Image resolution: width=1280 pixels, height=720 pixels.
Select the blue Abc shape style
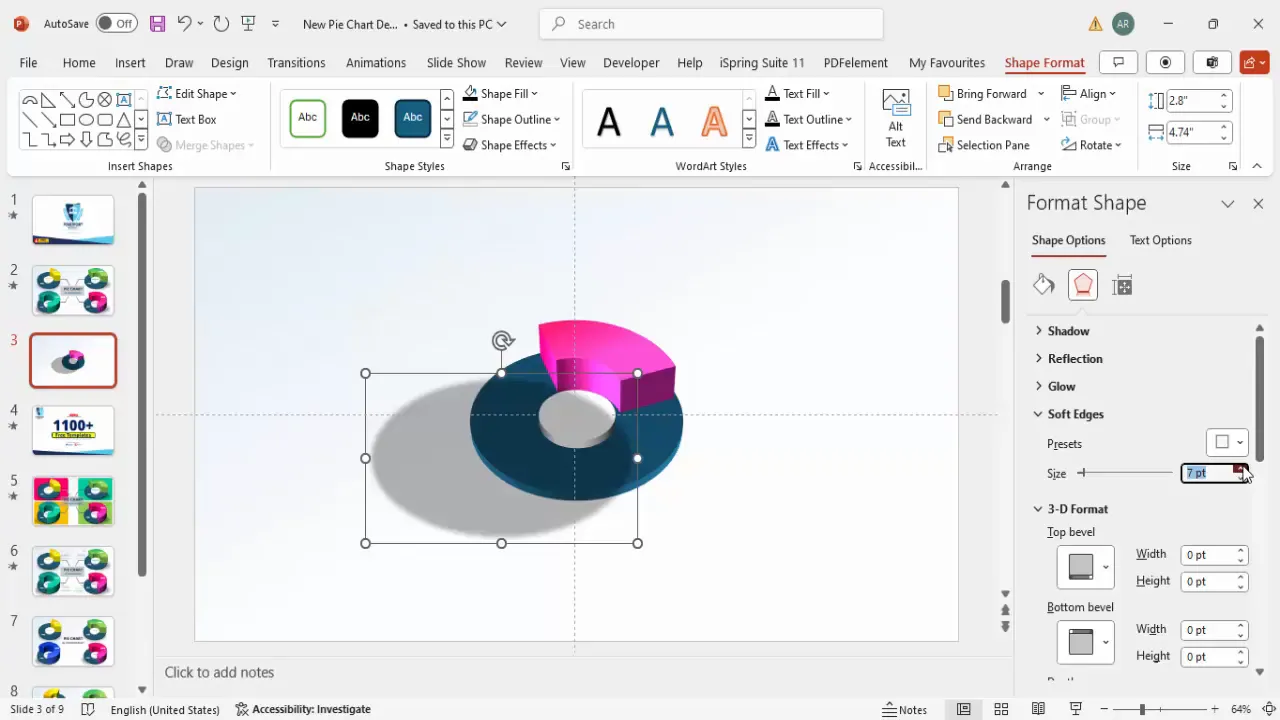point(413,118)
